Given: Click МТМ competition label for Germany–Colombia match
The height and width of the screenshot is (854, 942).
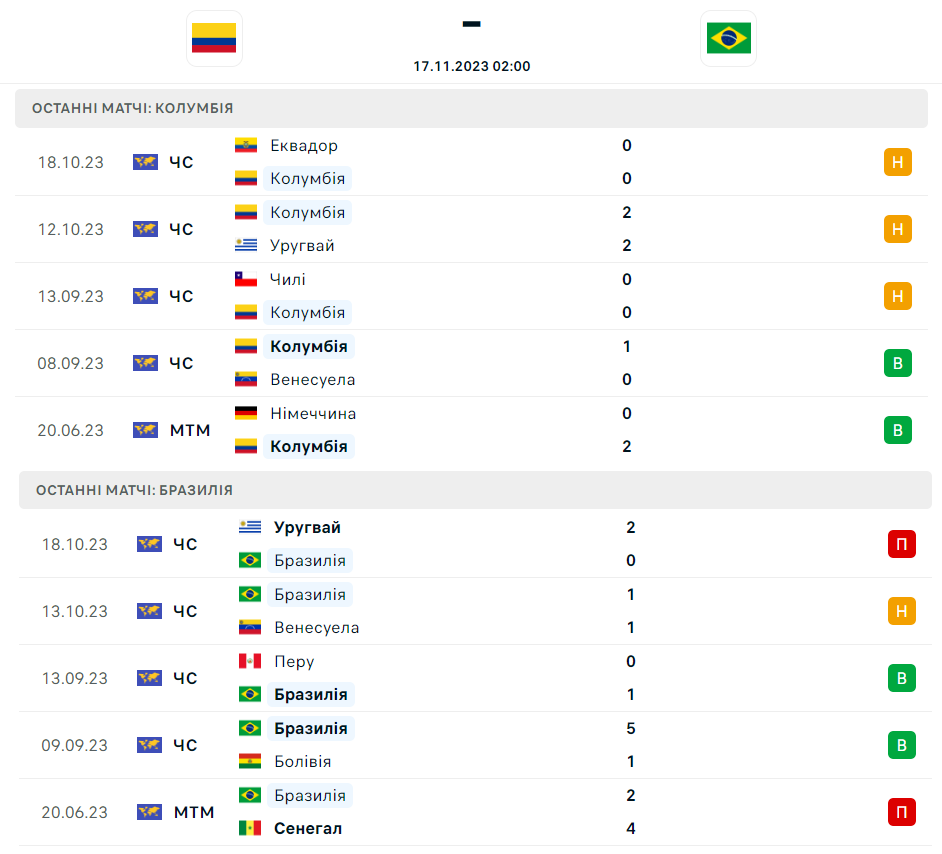Looking at the screenshot, I should (x=190, y=430).
